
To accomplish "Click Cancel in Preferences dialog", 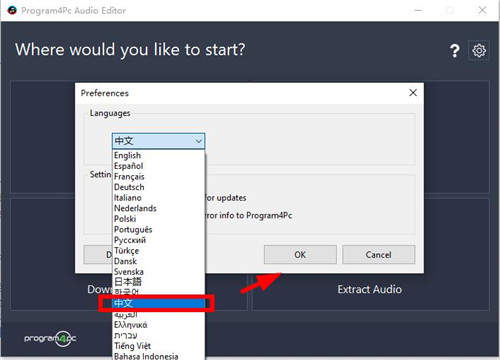I will pos(378,255).
